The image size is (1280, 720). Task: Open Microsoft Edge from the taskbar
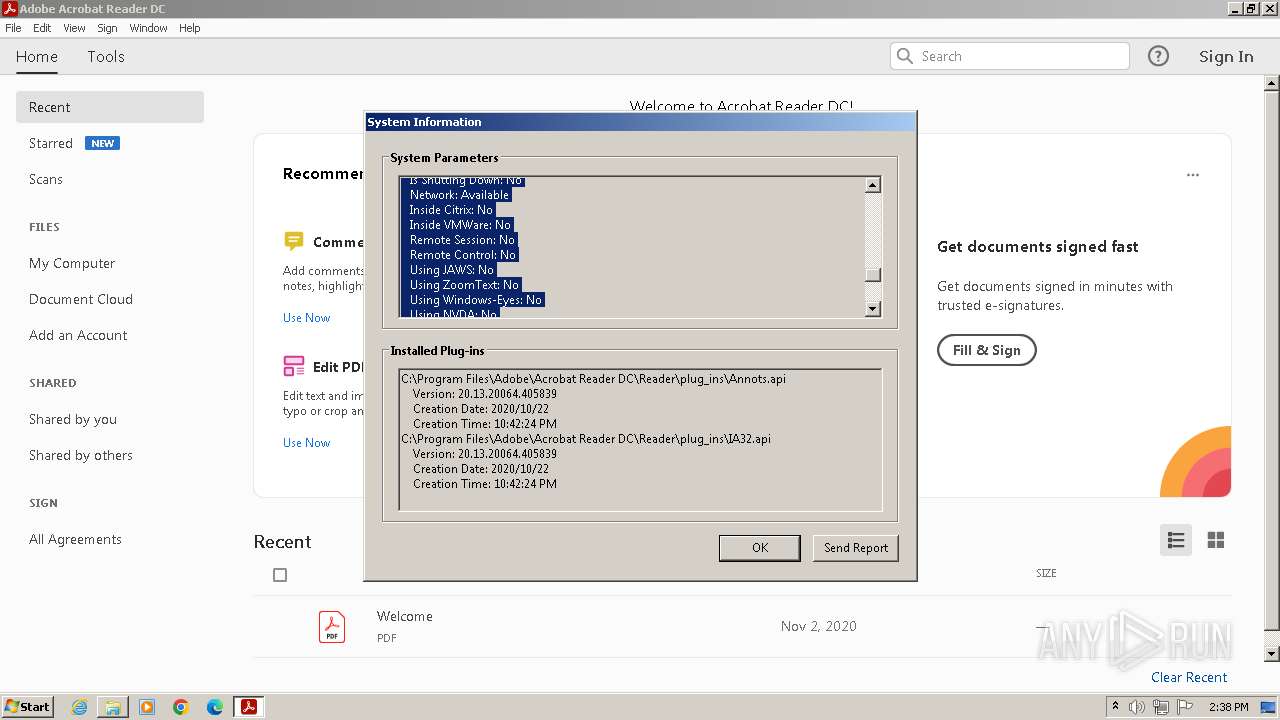(215, 707)
